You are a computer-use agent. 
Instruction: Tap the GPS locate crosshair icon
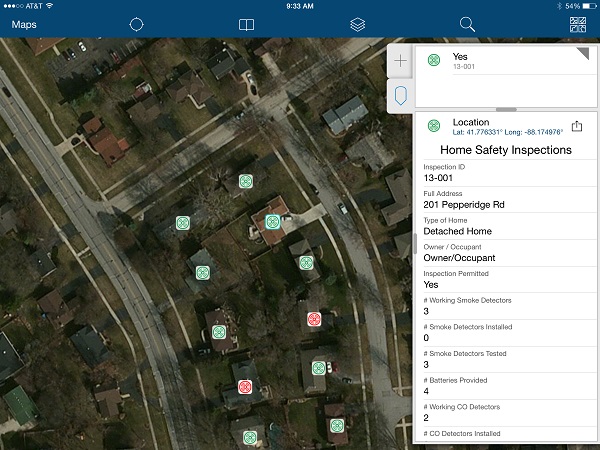[x=137, y=24]
